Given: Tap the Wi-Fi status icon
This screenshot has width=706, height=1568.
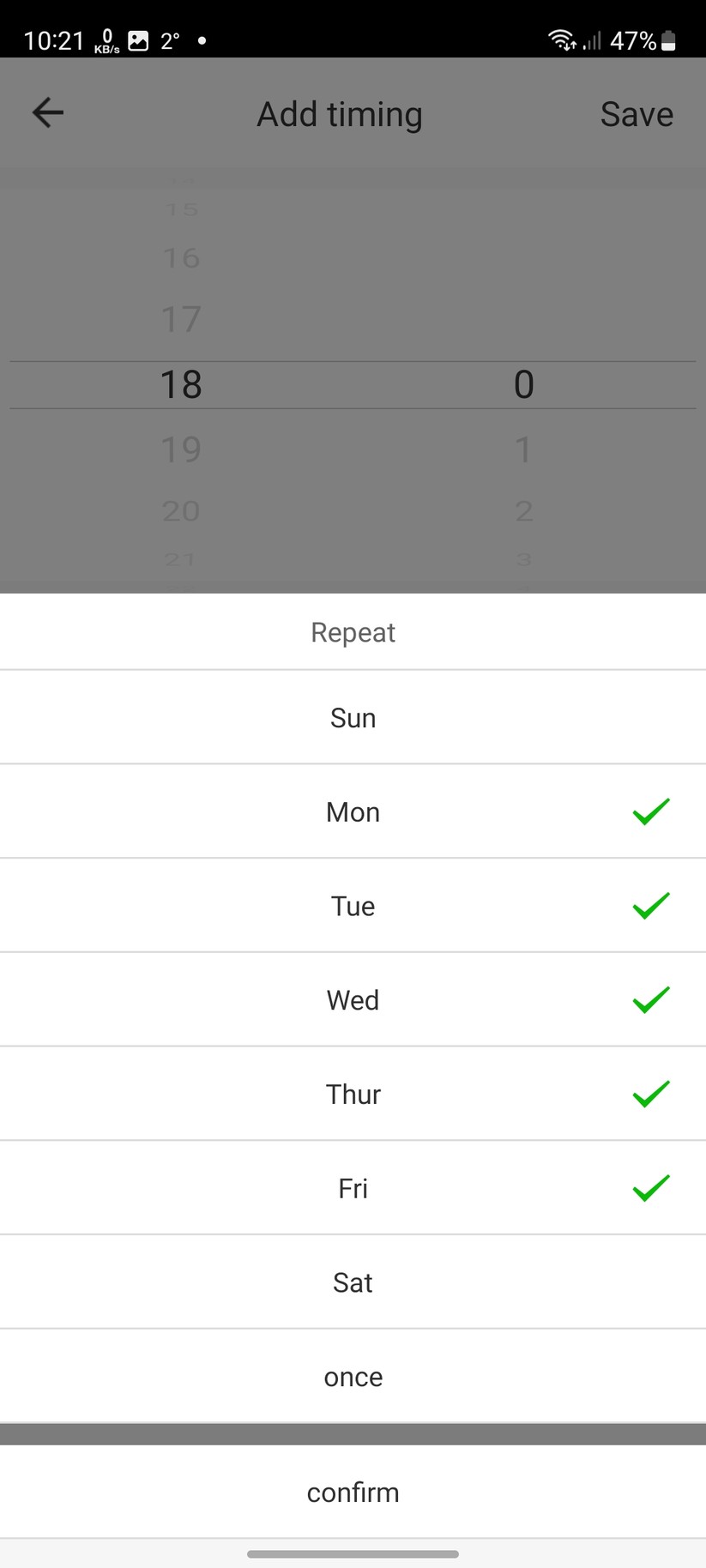Looking at the screenshot, I should [562, 39].
